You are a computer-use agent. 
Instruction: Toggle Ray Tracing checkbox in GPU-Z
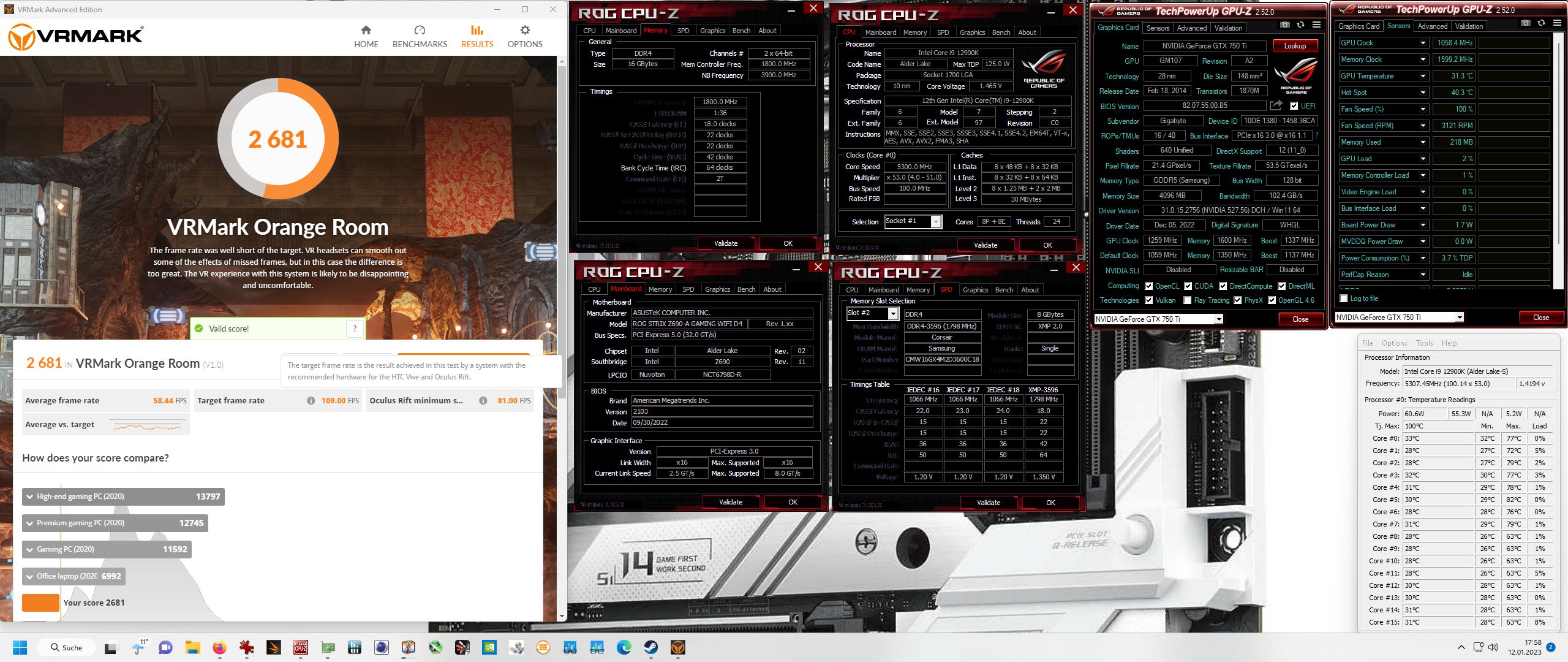pyautogui.click(x=1188, y=300)
